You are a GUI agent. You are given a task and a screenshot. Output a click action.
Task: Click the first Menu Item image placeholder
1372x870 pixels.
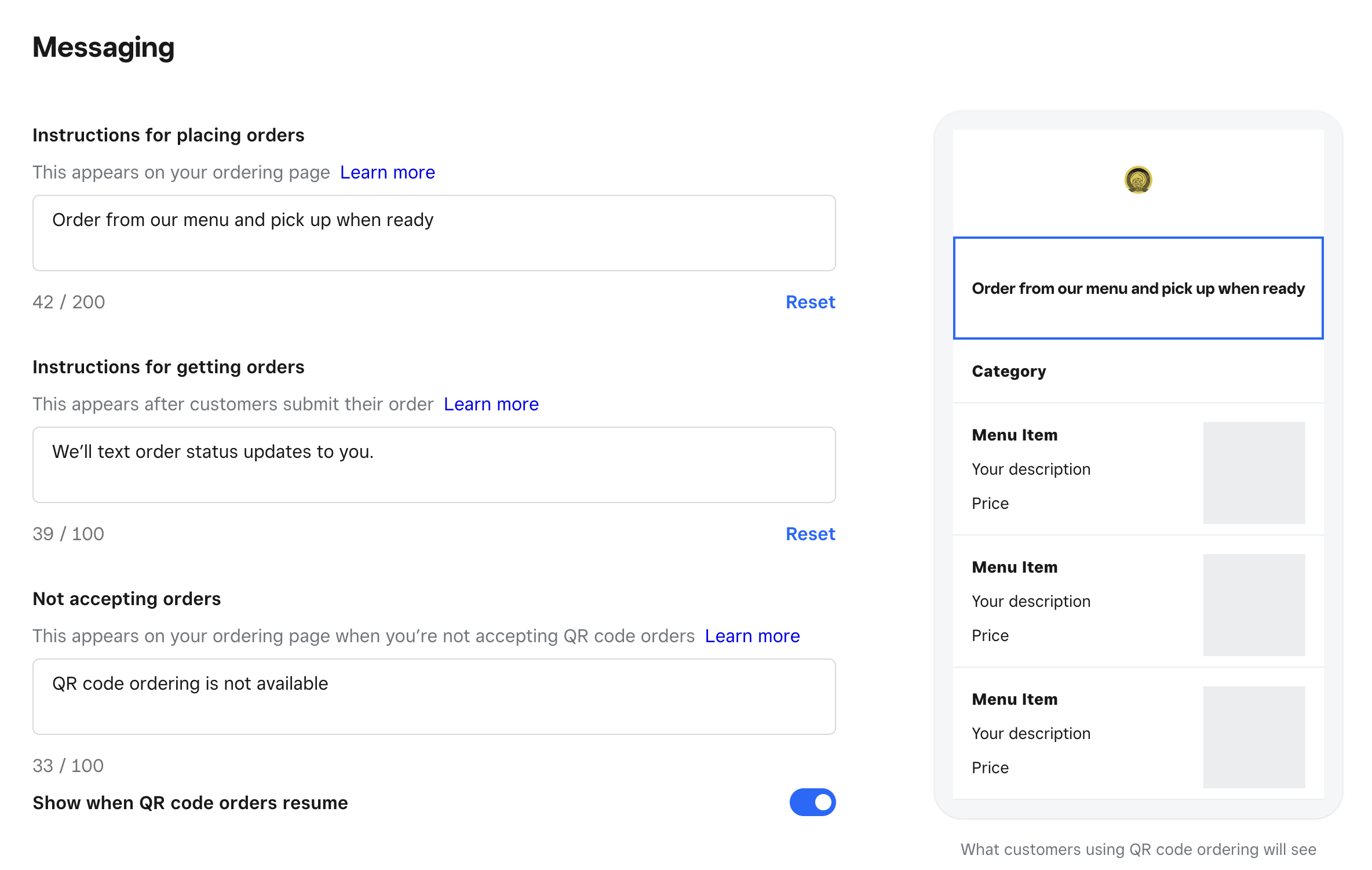(1254, 473)
